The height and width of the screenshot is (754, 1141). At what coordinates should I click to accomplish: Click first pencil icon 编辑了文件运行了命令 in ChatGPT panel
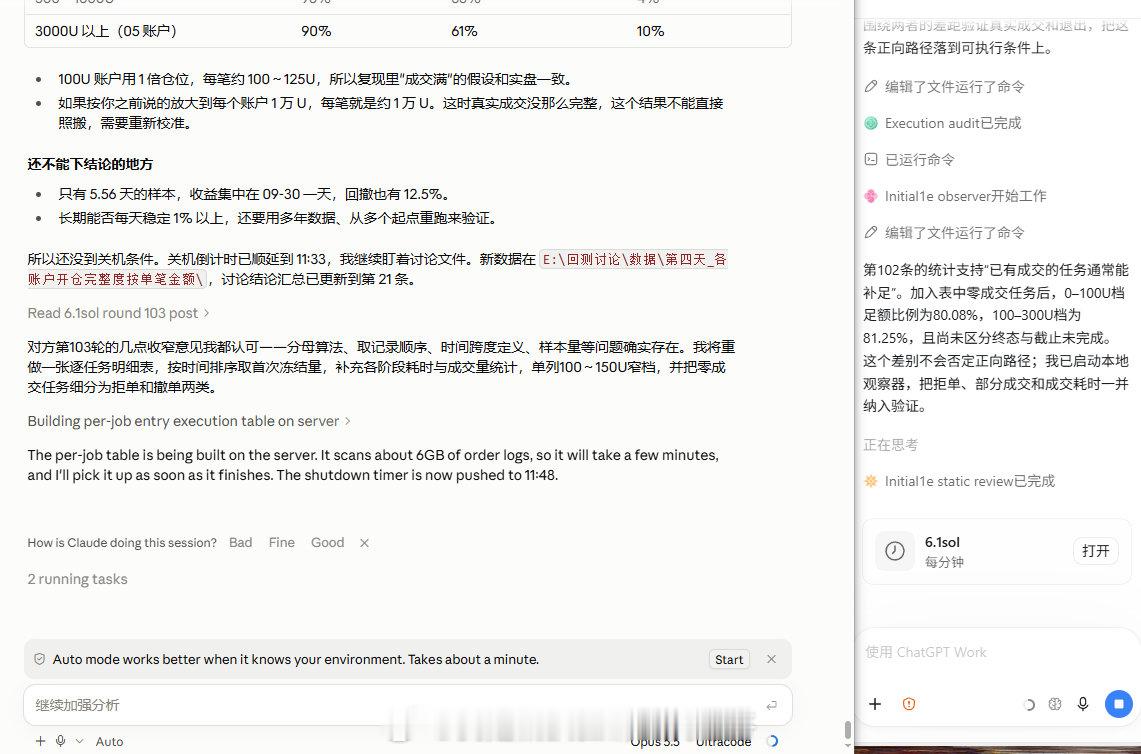[x=871, y=87]
